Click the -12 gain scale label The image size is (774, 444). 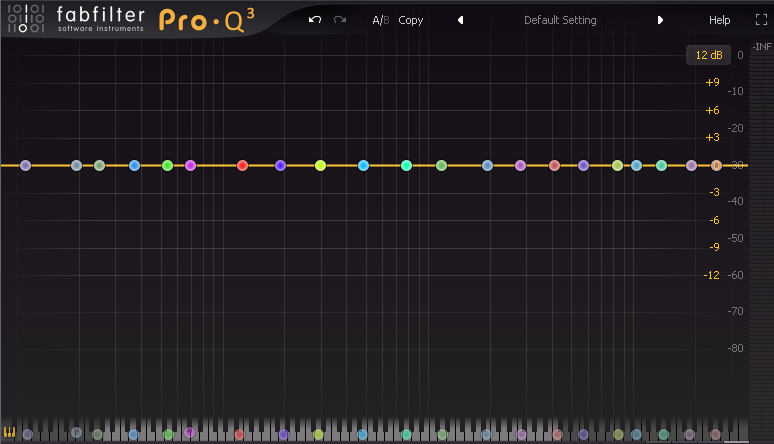pos(711,275)
